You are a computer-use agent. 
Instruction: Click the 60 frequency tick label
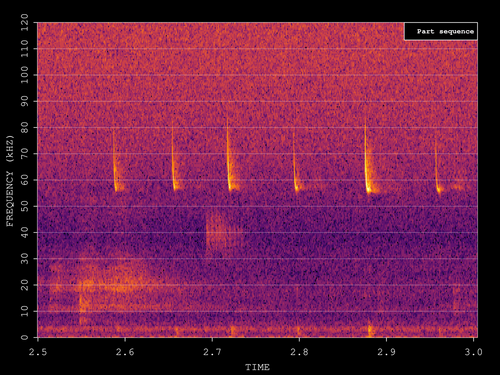(25, 180)
